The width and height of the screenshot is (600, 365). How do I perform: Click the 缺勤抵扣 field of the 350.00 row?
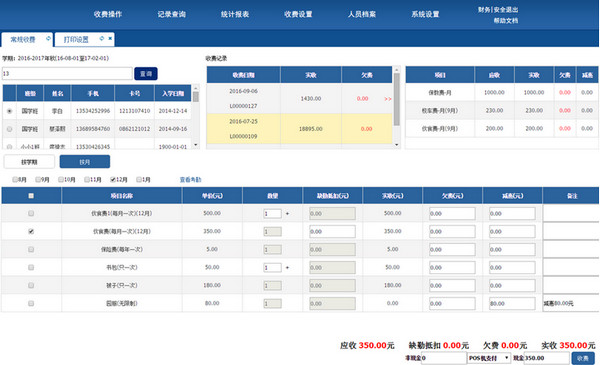click(332, 231)
